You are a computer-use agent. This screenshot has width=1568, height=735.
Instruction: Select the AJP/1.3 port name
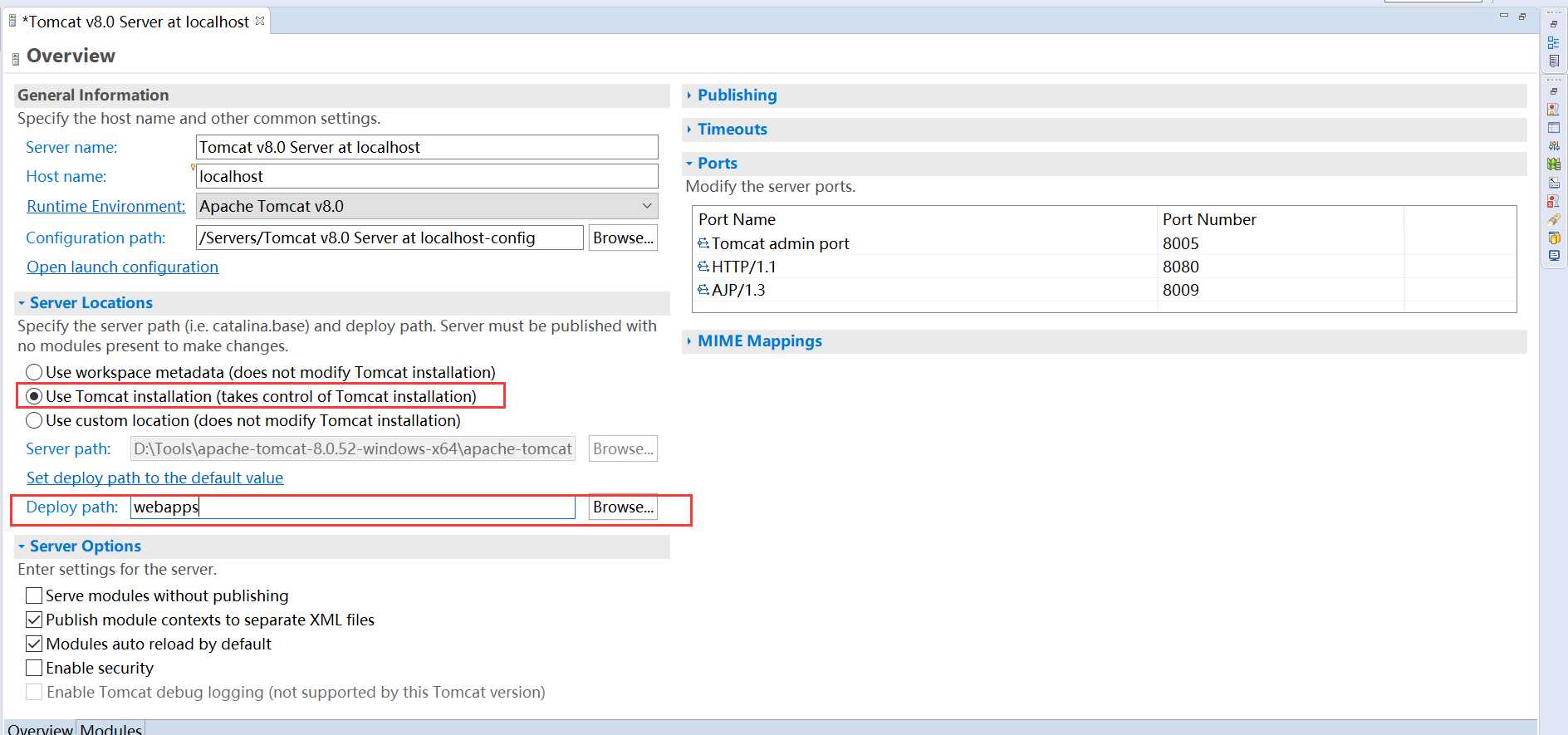coord(738,290)
